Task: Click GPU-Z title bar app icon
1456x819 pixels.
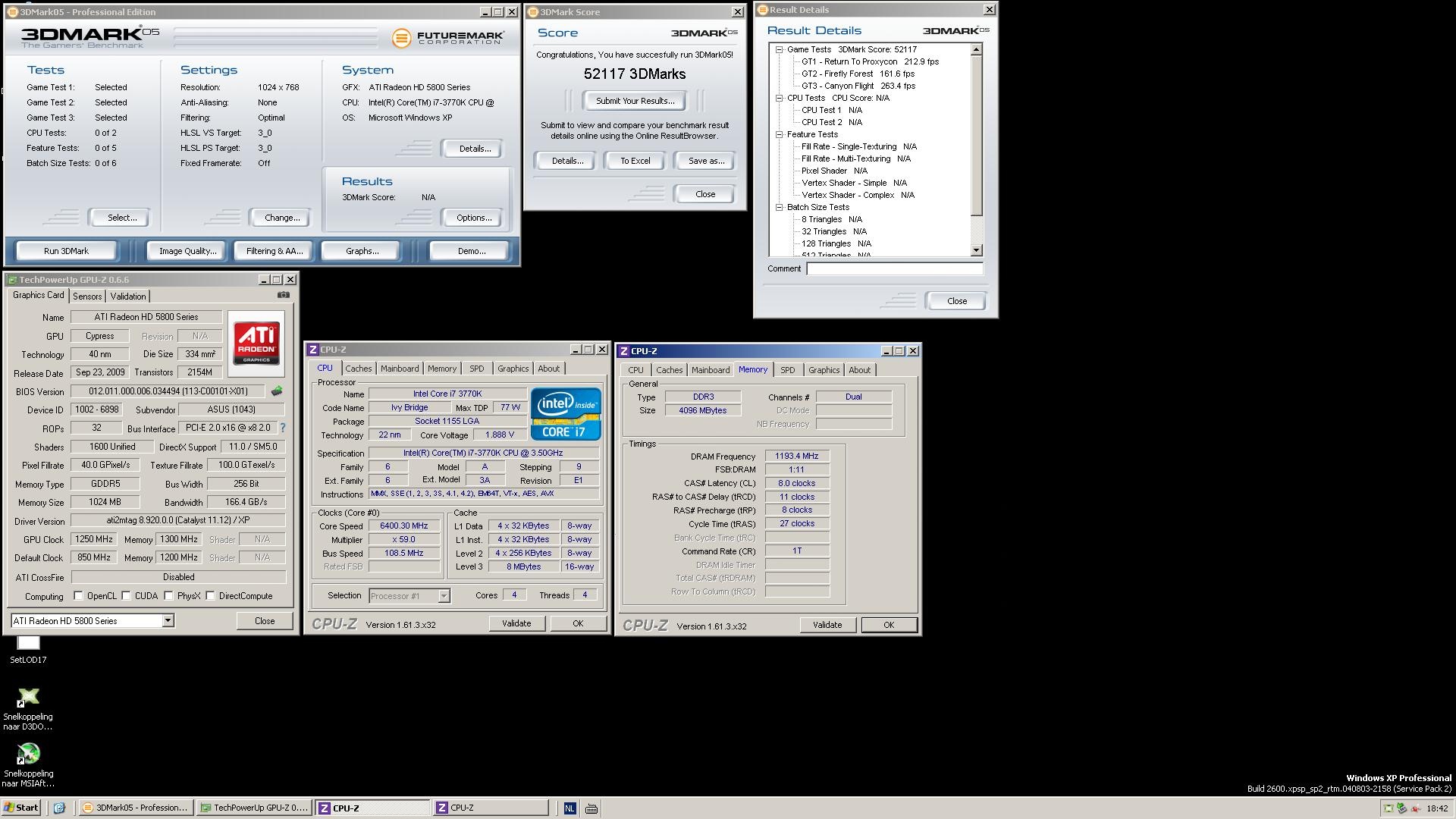Action: coord(11,280)
